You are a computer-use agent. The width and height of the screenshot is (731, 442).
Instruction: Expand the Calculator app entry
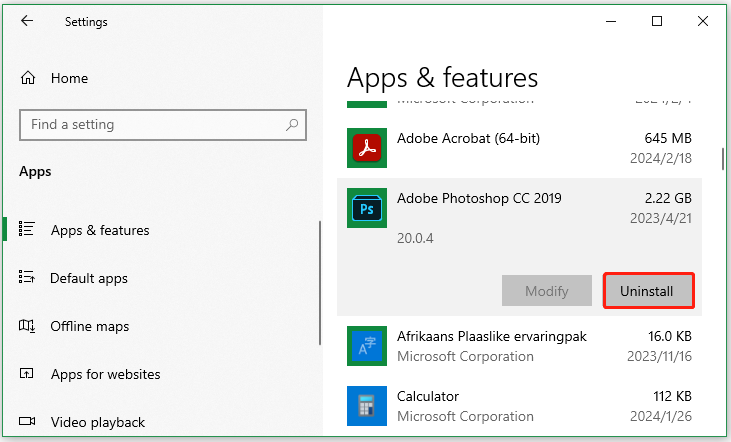pyautogui.click(x=520, y=405)
